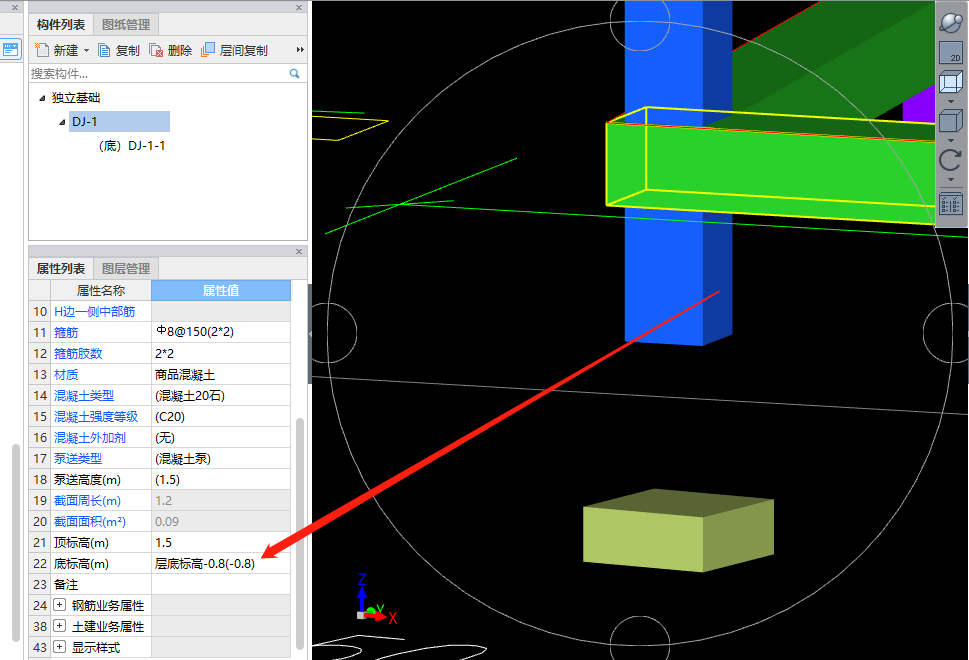Click the 属性值 column header
Viewport: 969px width, 660px height.
pos(221,290)
